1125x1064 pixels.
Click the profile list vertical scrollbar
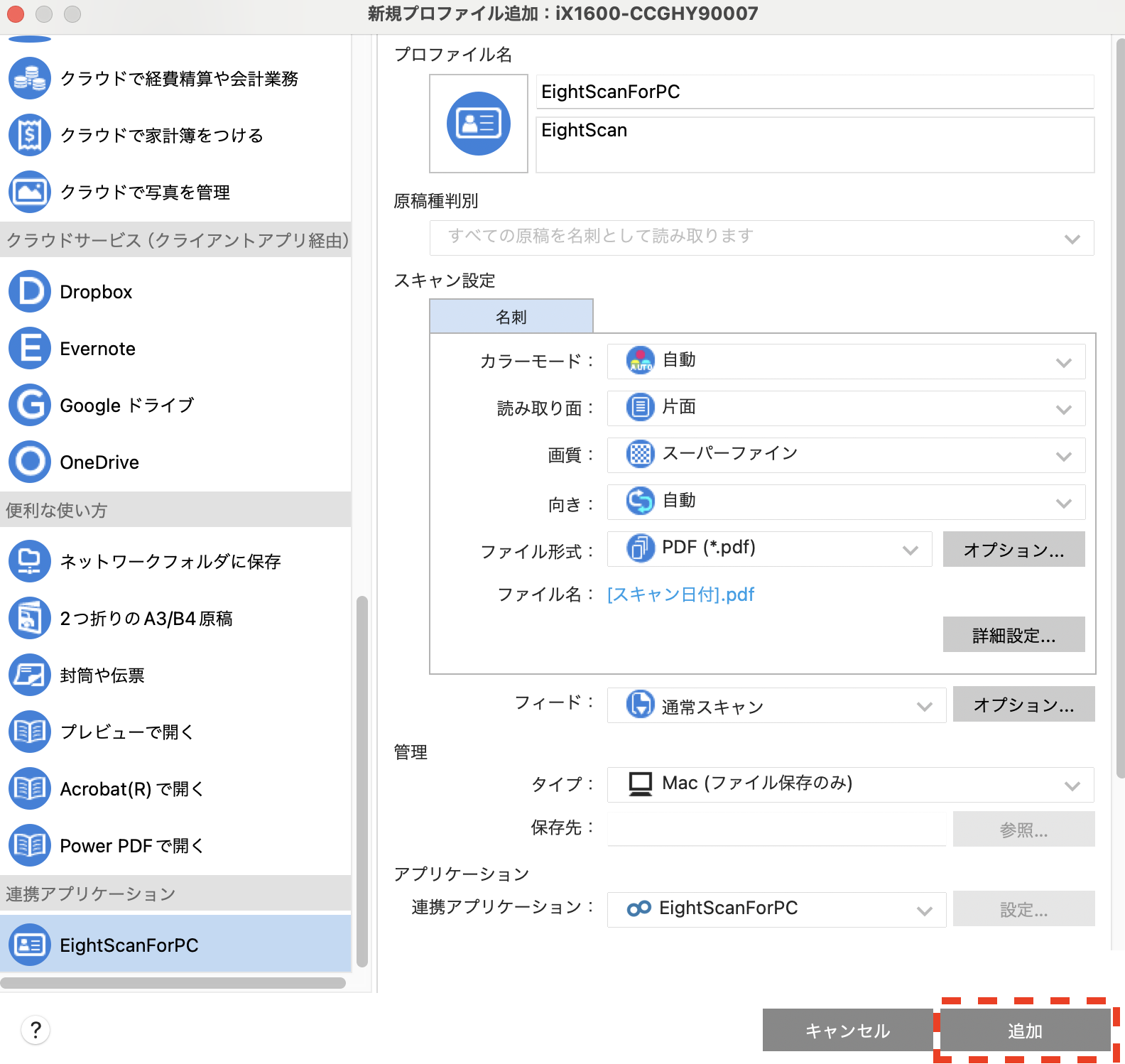[362, 781]
